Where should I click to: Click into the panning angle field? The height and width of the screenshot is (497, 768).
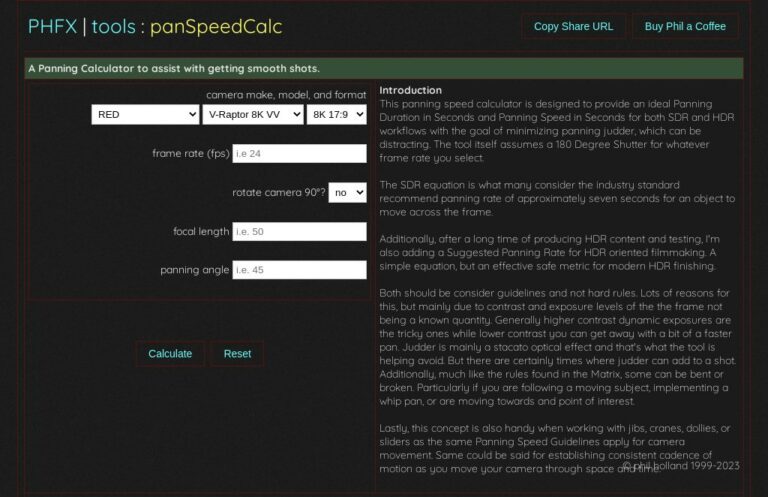(299, 270)
